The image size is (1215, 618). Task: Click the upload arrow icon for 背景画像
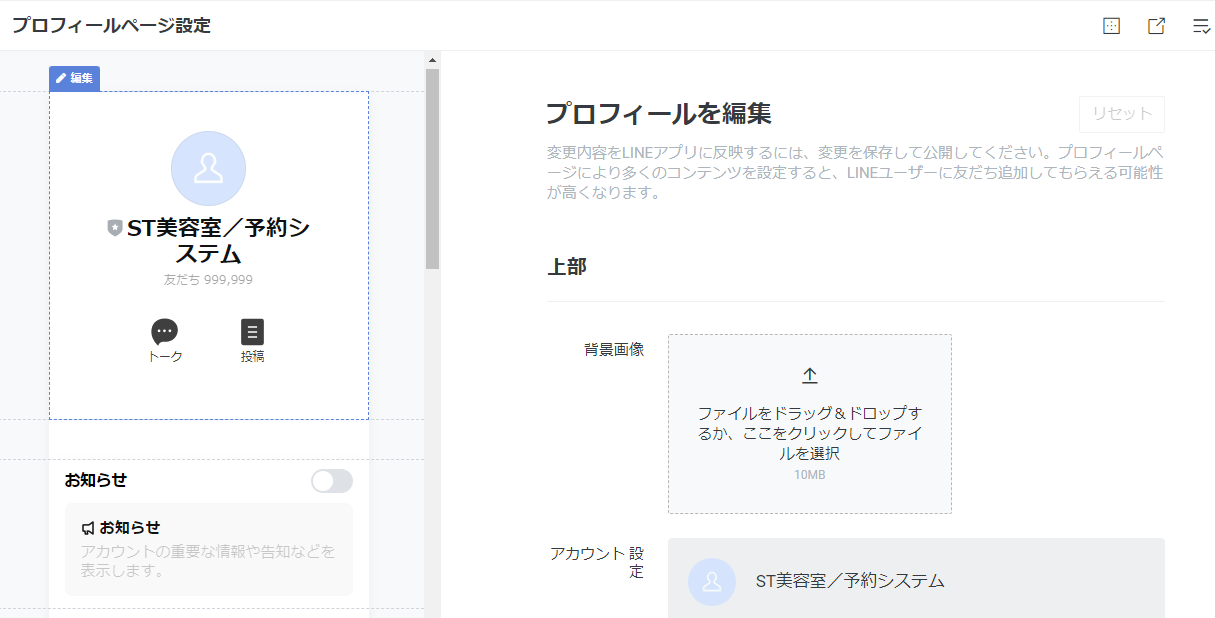(x=810, y=375)
